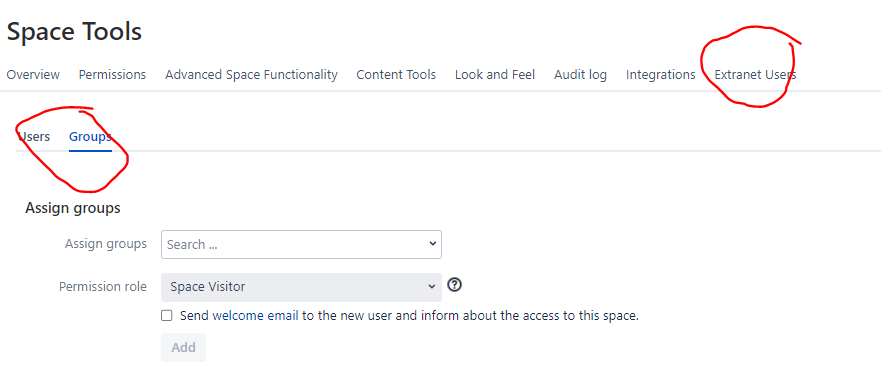This screenshot has height=383, width=881.
Task: Open the welcome email link
Action: tap(255, 316)
